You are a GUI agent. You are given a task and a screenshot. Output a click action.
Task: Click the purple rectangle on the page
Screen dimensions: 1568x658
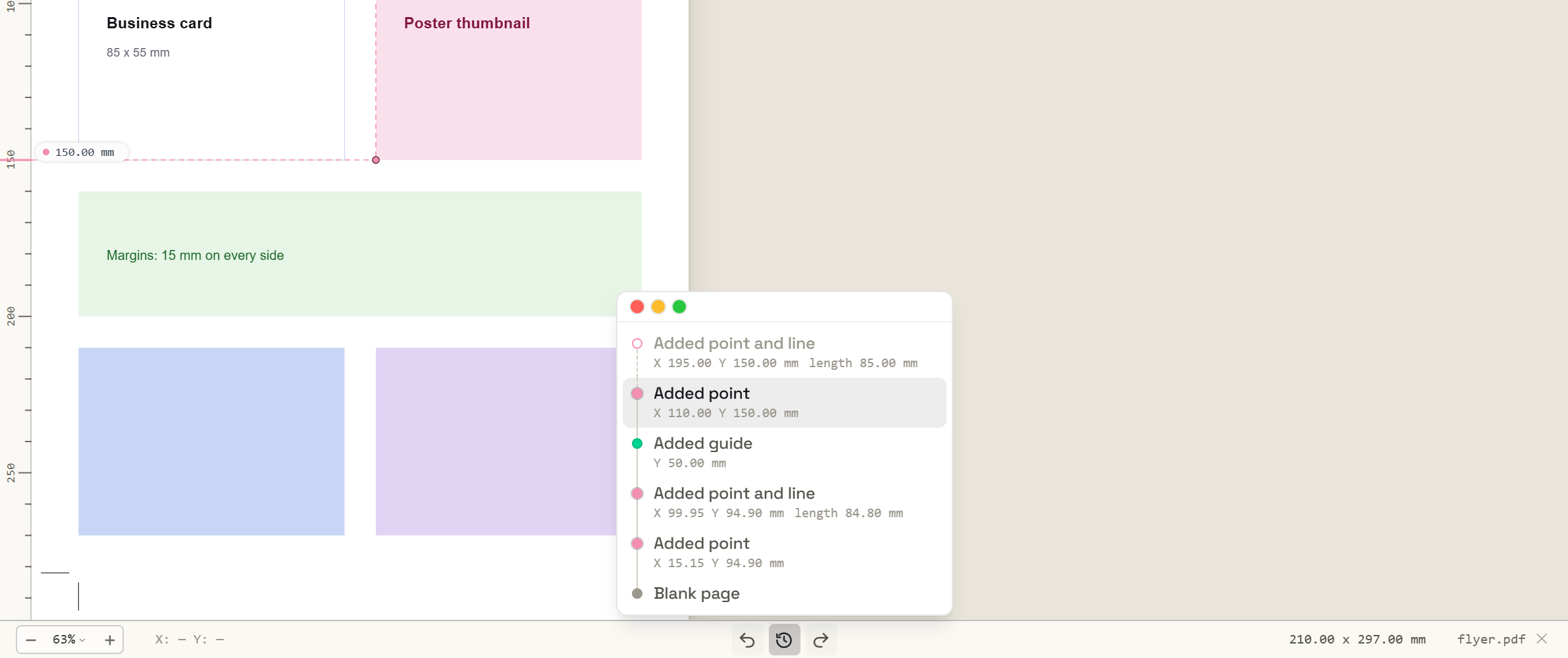coord(496,442)
